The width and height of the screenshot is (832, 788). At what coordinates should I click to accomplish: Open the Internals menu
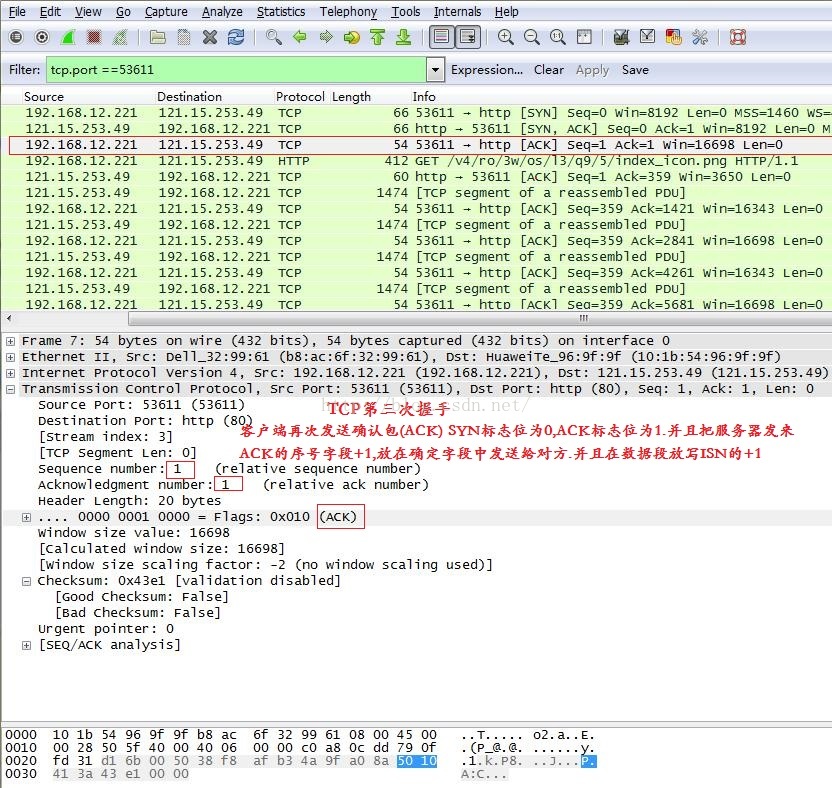(x=457, y=12)
